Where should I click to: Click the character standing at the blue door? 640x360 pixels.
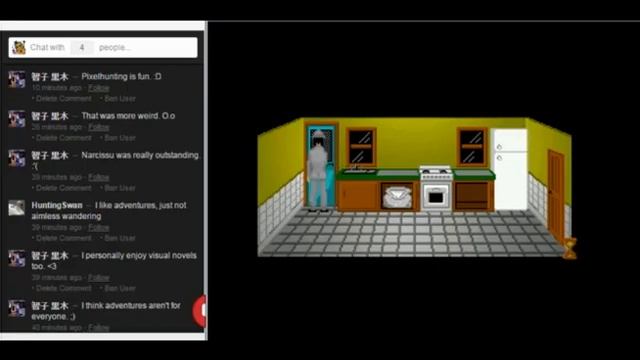[318, 171]
